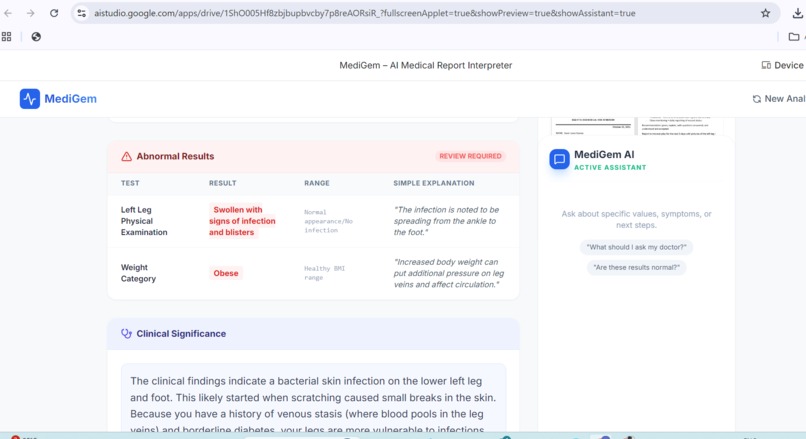
Task: Click the Abnormal Results heading
Action: 175,156
